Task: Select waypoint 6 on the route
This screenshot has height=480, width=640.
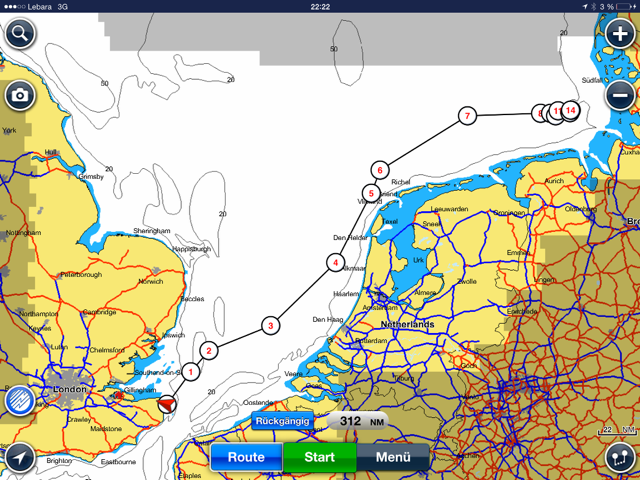Action: click(x=380, y=170)
